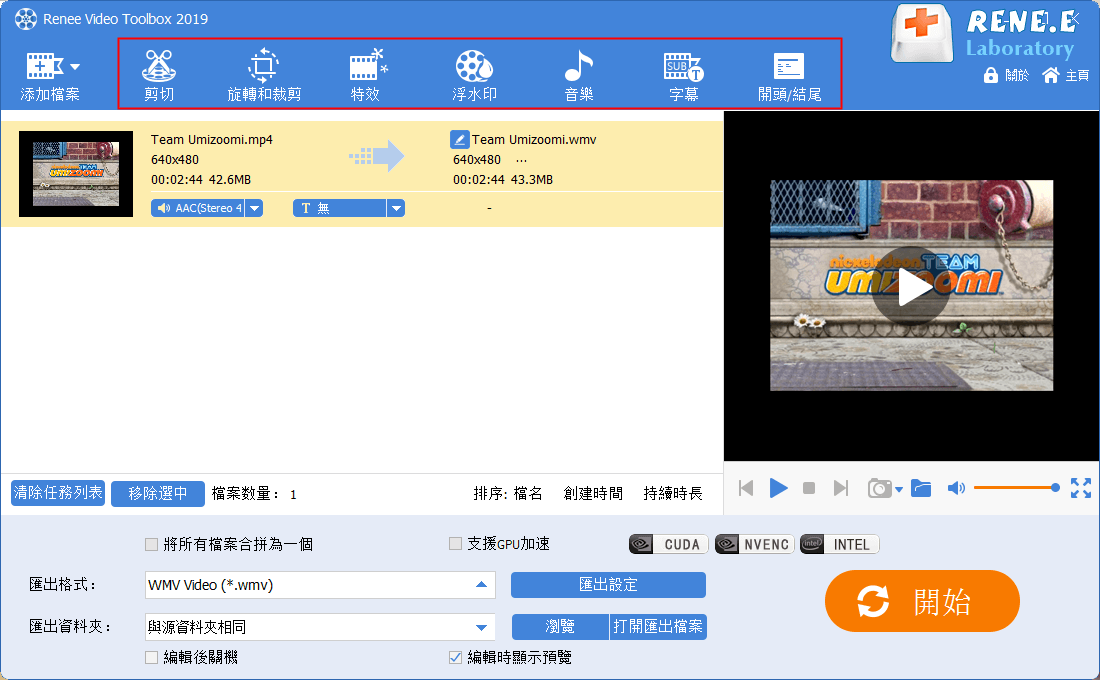Open the 浮水印 watermark tool
Viewport: 1100px width, 680px height.
tap(474, 75)
